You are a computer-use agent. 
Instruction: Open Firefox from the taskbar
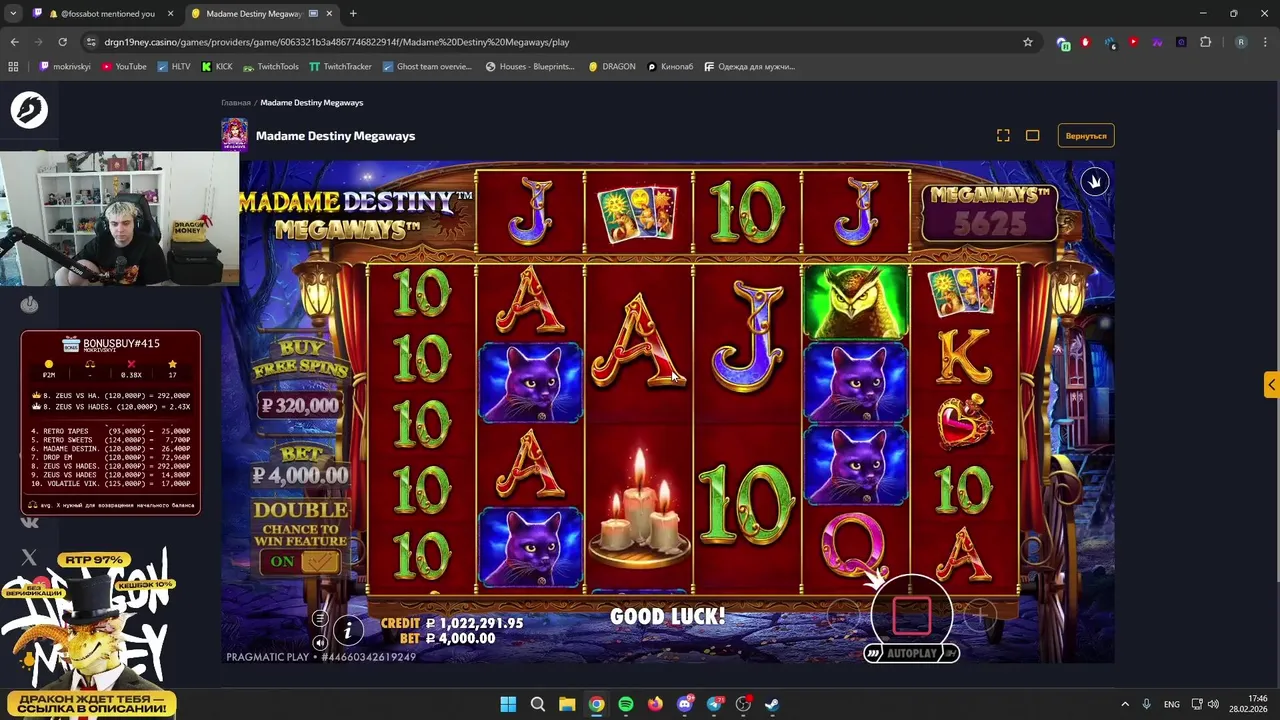pos(655,704)
